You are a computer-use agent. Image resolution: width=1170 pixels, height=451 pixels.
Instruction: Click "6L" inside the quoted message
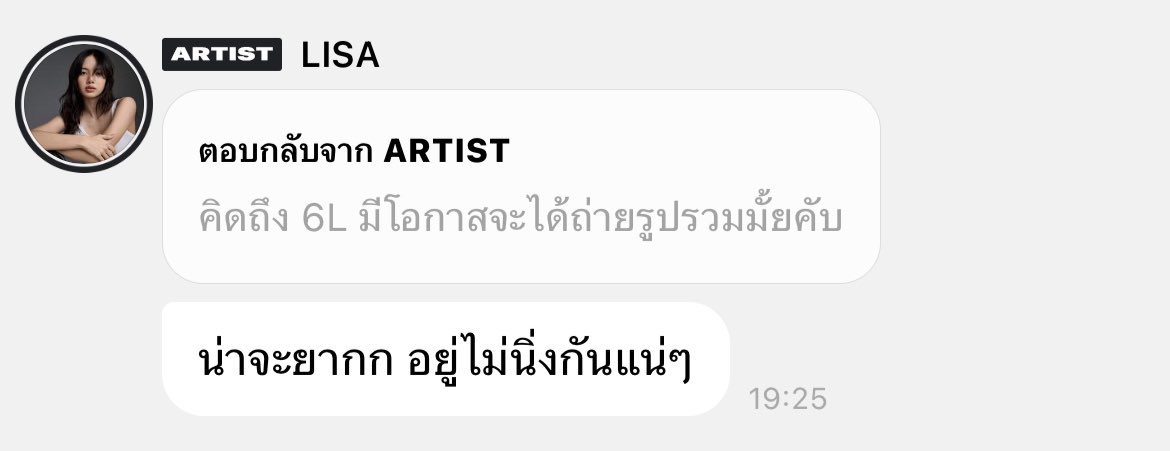324,220
